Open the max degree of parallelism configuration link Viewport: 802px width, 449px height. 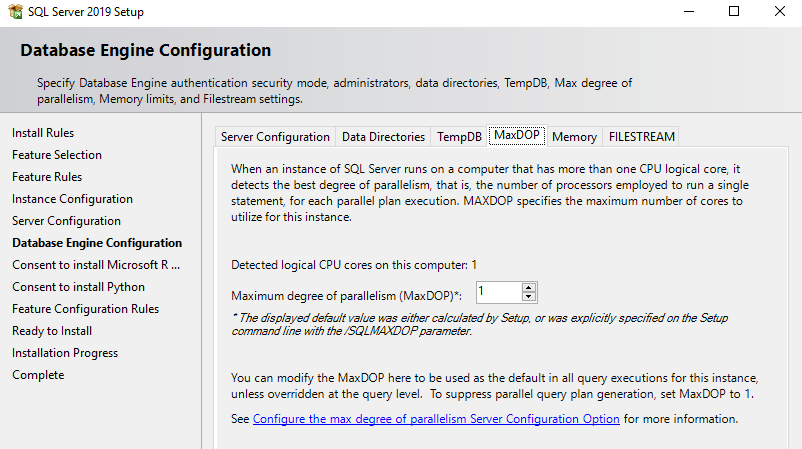coord(436,419)
